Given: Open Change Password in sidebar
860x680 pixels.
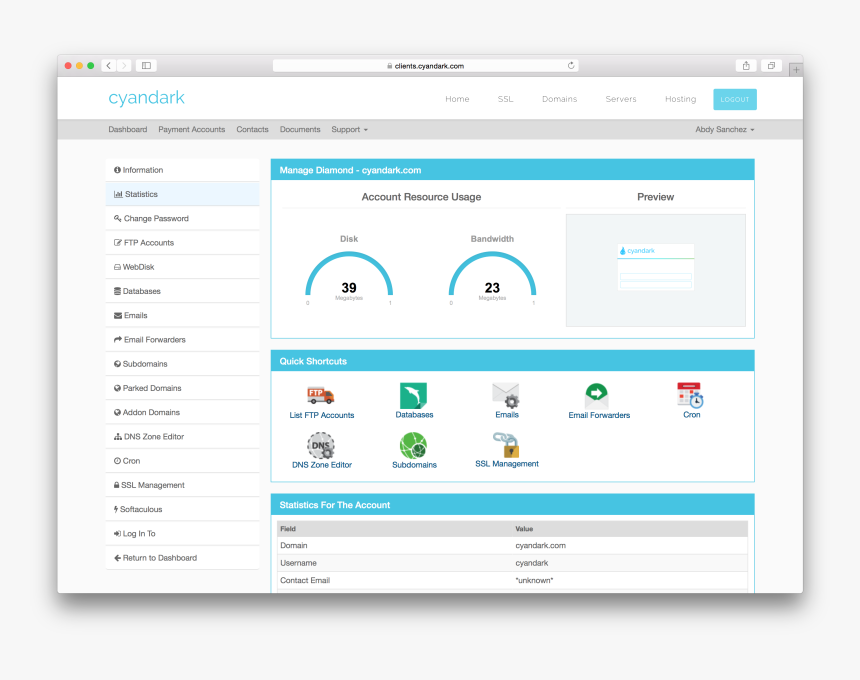Looking at the screenshot, I should pos(183,218).
